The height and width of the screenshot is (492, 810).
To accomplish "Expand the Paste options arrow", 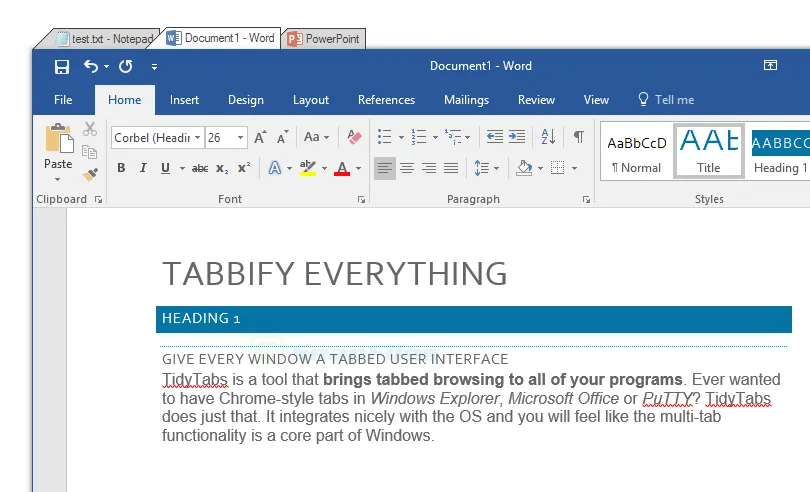I will [58, 179].
